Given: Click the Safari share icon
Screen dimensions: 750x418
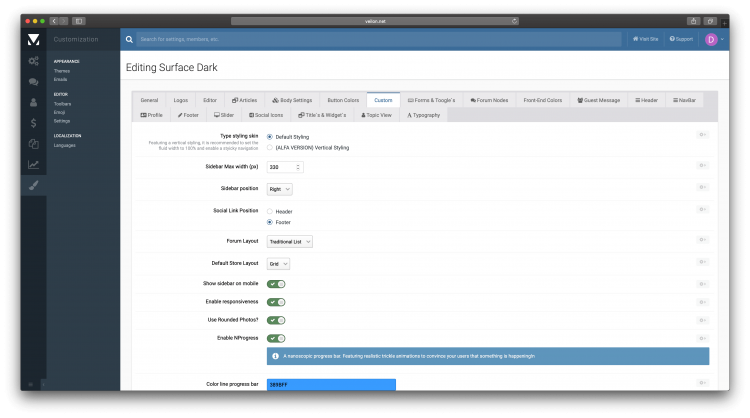Looking at the screenshot, I should (x=692, y=20).
